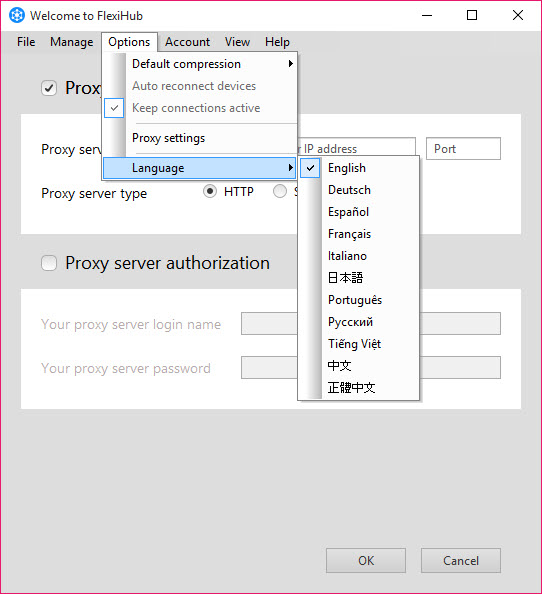Screen dimensions: 542x594
Task: Switch language to Português
Action: coord(358,300)
